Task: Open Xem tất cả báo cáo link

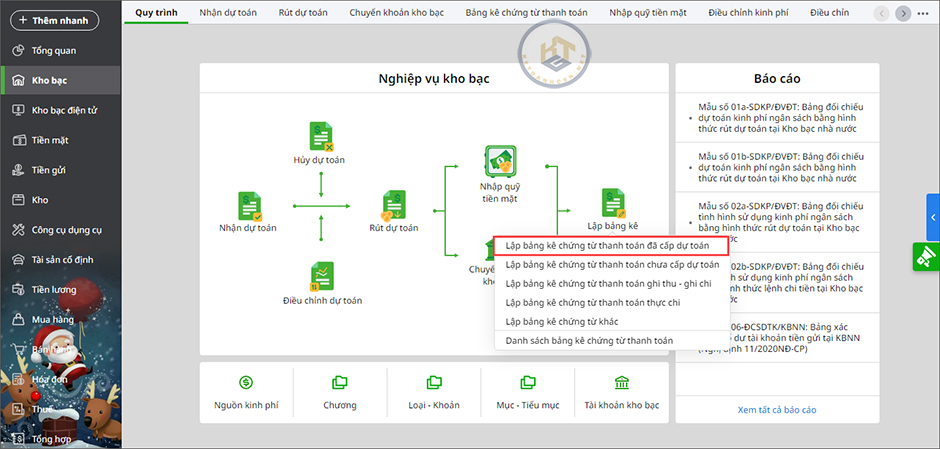Action: (777, 410)
